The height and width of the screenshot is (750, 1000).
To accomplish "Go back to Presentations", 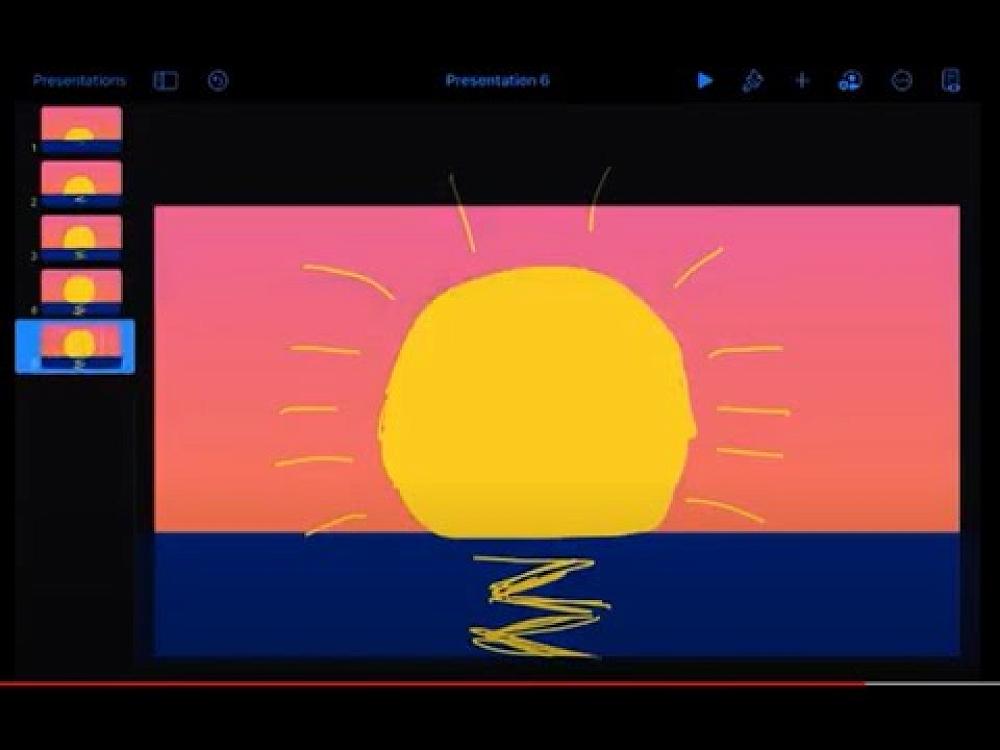I will pos(80,79).
